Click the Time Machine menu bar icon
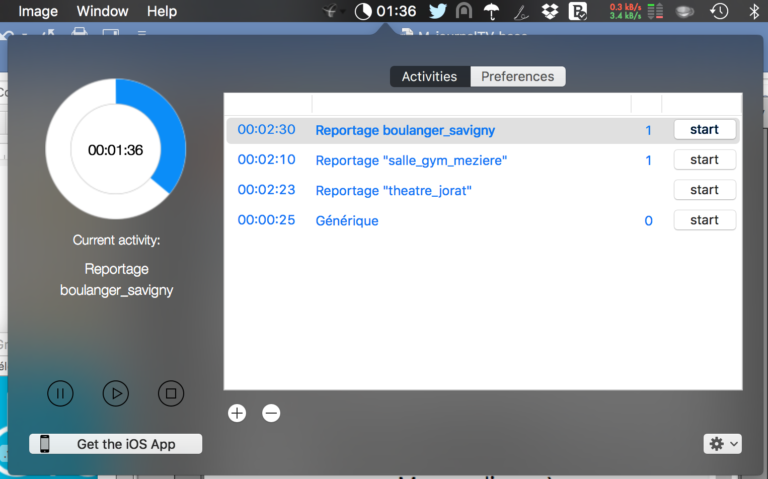This screenshot has width=768, height=479. (x=719, y=12)
